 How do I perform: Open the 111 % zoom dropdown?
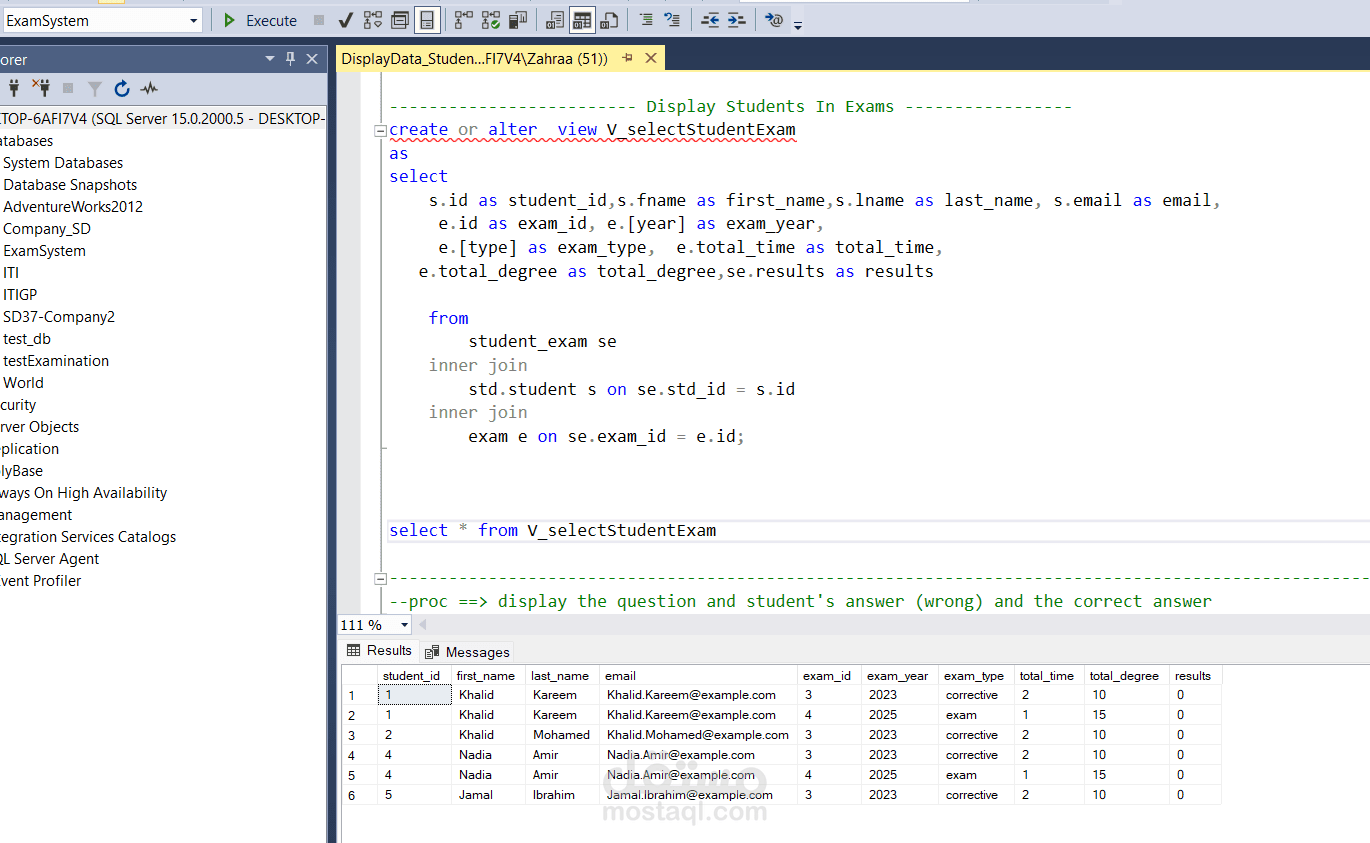point(405,625)
